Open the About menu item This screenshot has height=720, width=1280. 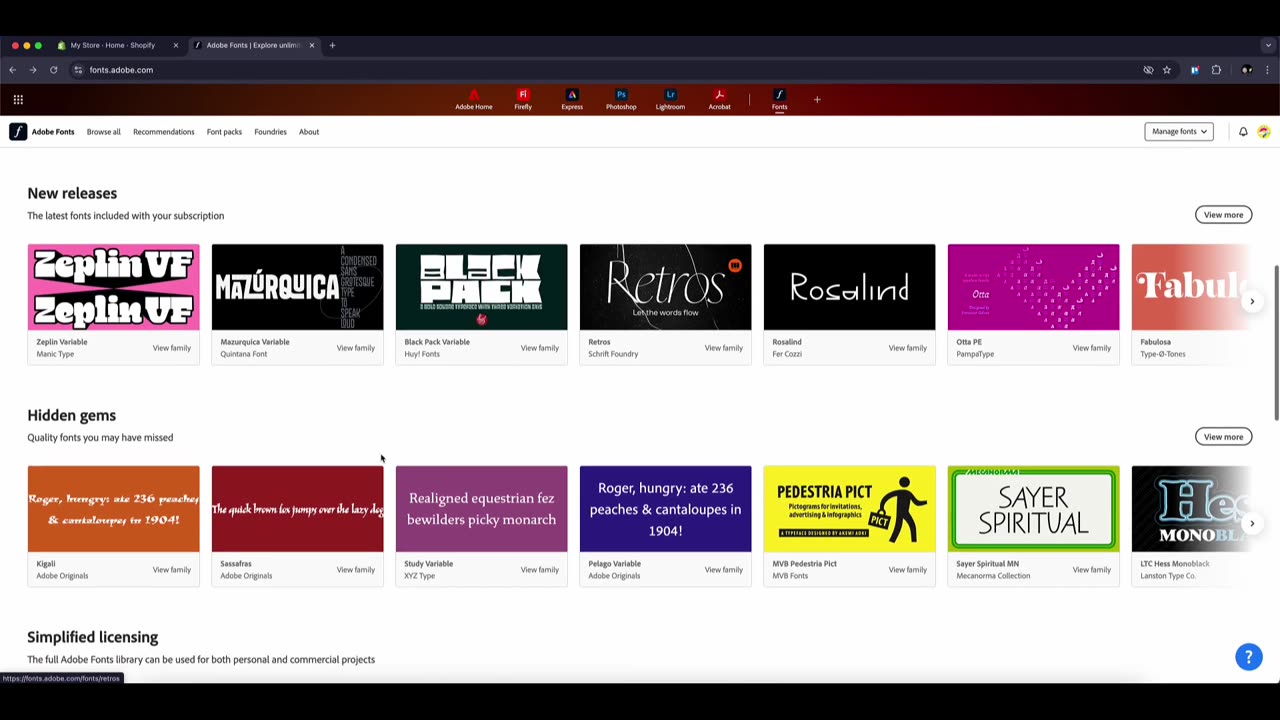click(x=309, y=132)
